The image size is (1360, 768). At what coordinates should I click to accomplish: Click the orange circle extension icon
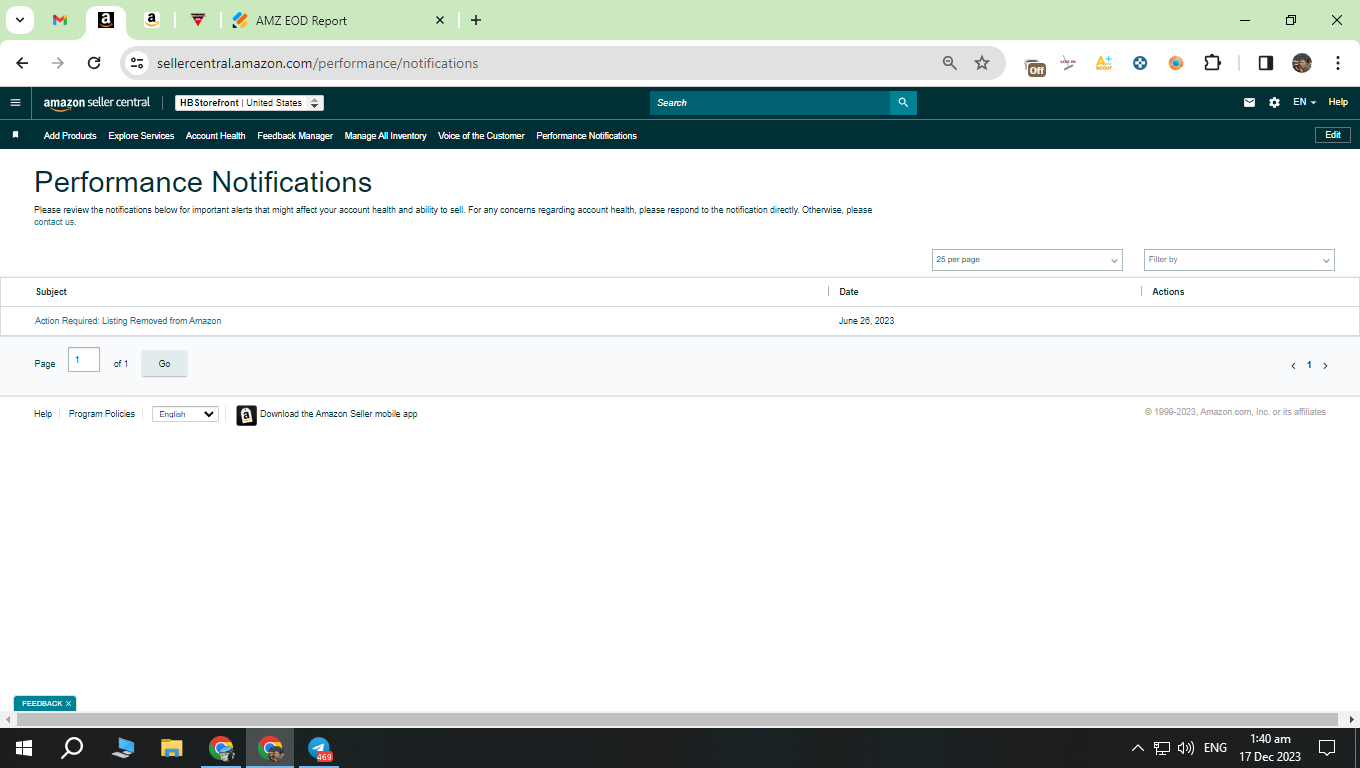click(1176, 63)
